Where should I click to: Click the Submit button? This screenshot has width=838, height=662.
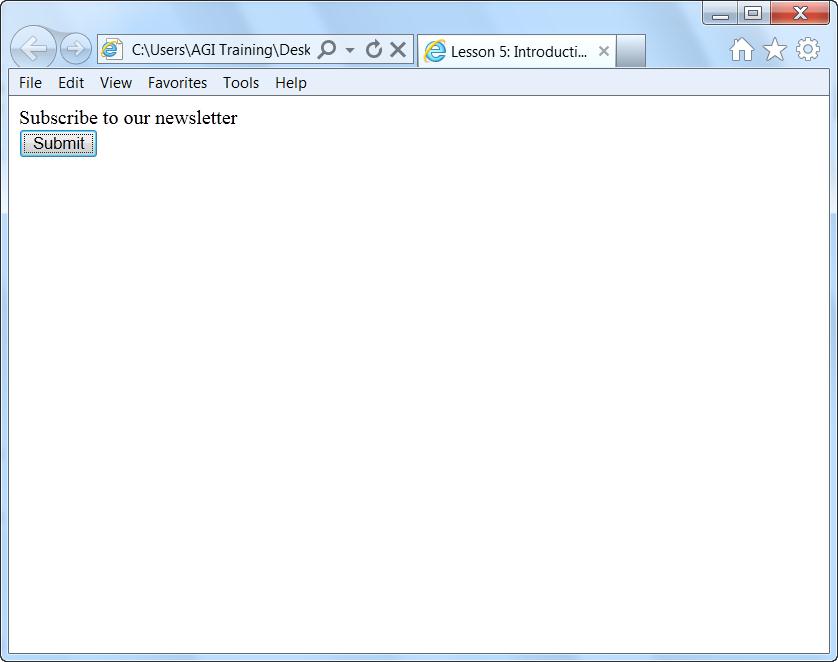pos(58,143)
